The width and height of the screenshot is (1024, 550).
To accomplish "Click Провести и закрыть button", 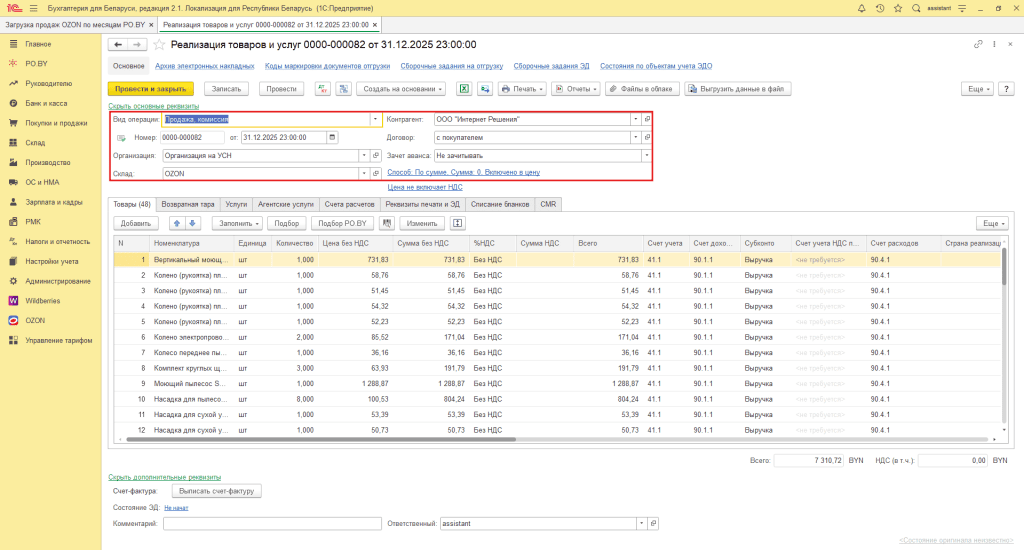I will point(151,89).
